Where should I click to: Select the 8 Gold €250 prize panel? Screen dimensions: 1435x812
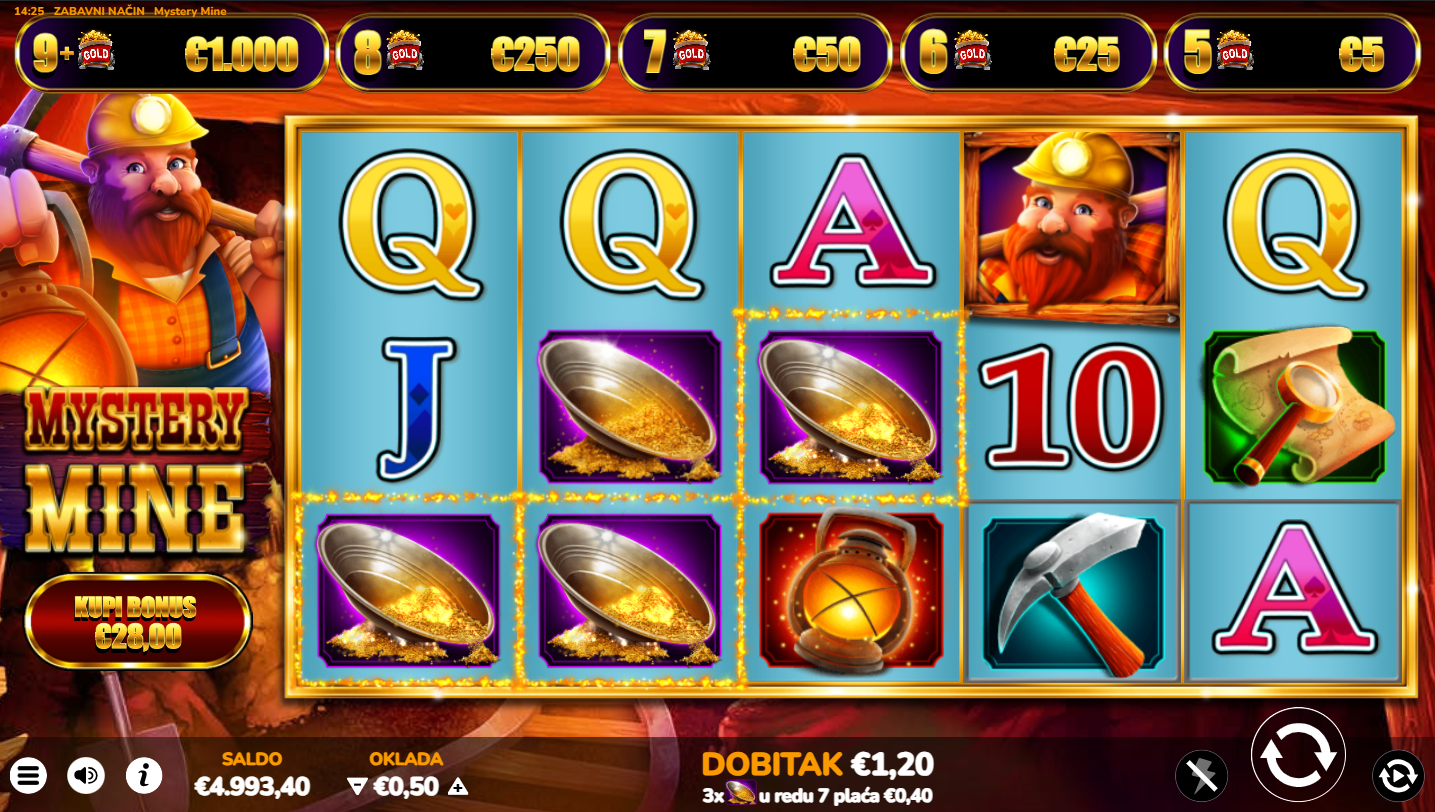473,53
